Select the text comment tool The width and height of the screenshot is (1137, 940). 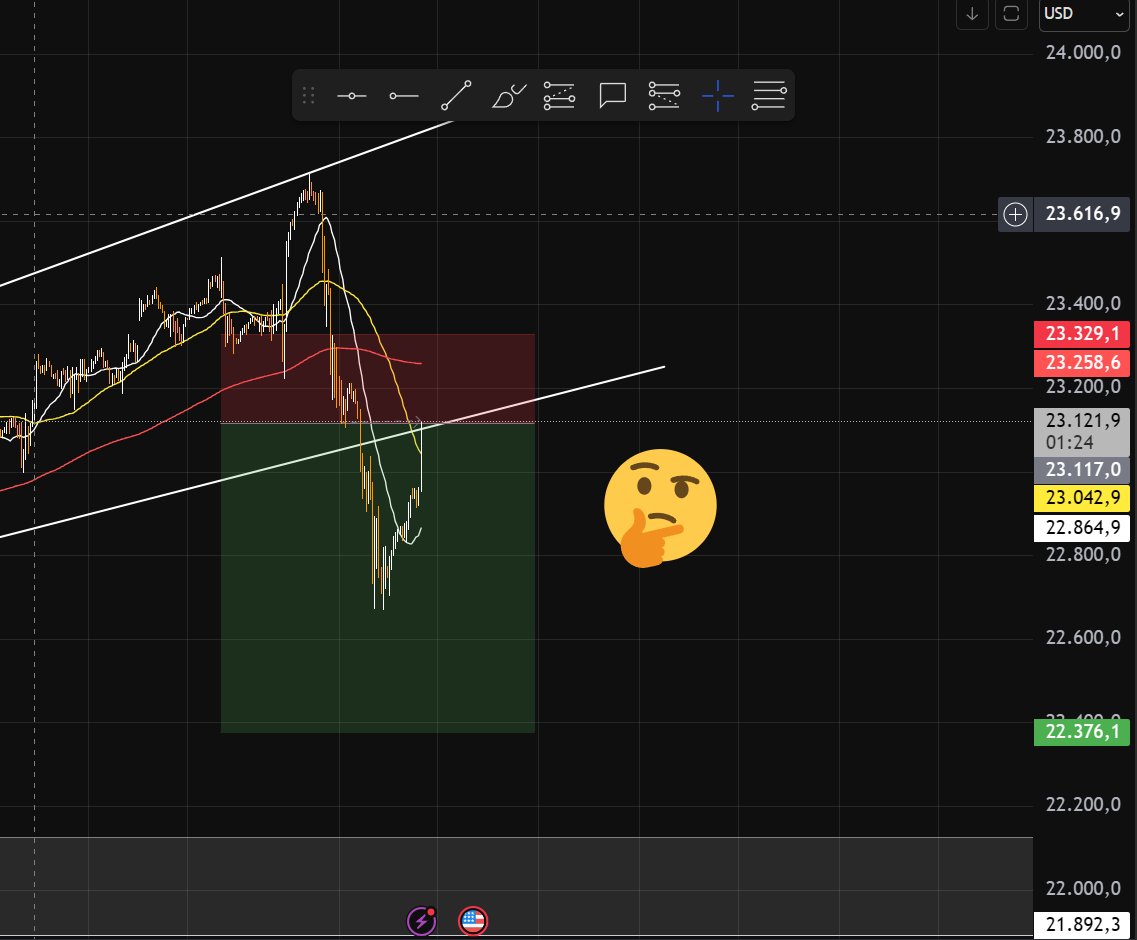tap(613, 95)
